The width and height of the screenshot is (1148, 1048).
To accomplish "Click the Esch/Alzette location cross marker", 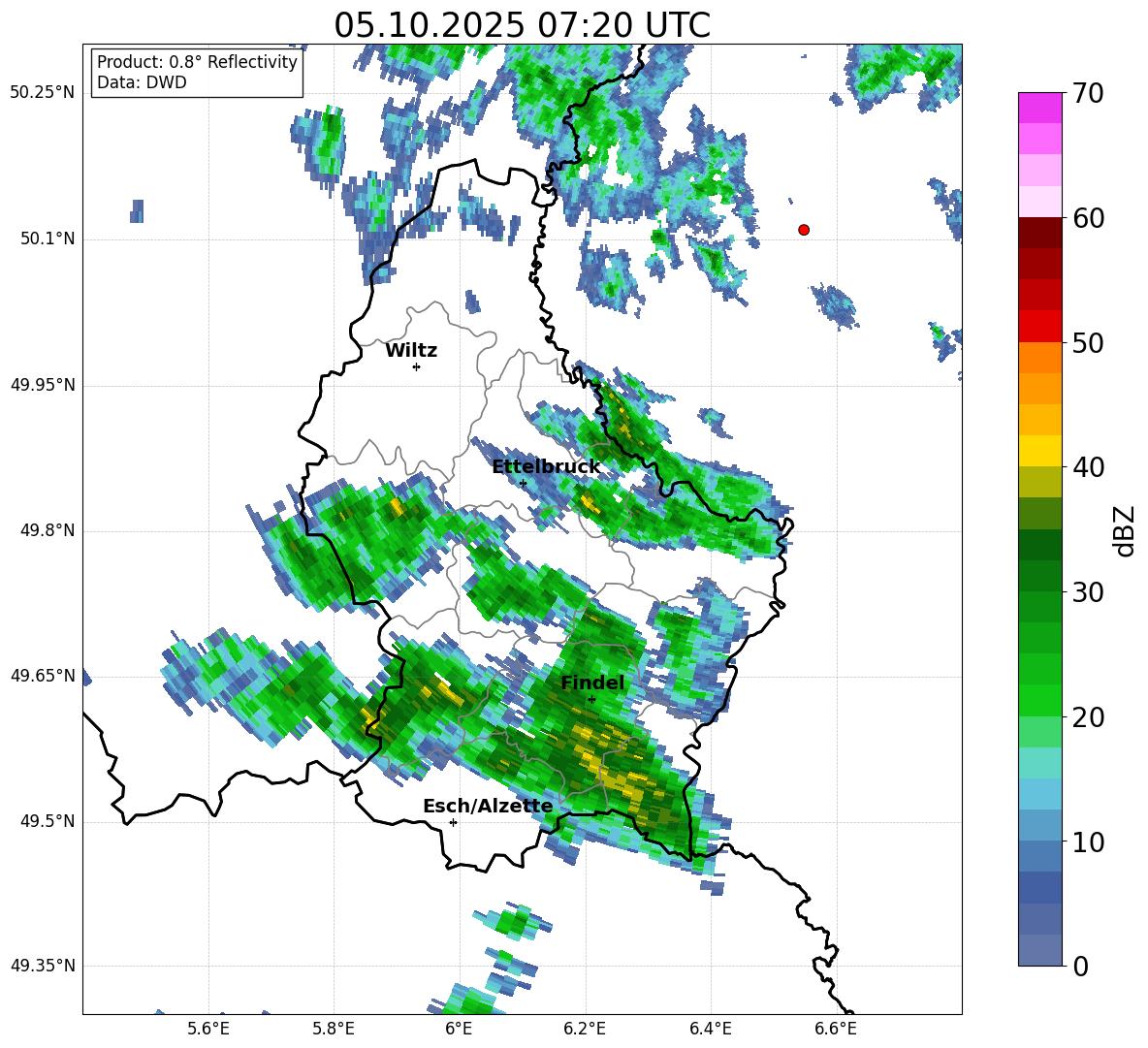I will (x=453, y=822).
